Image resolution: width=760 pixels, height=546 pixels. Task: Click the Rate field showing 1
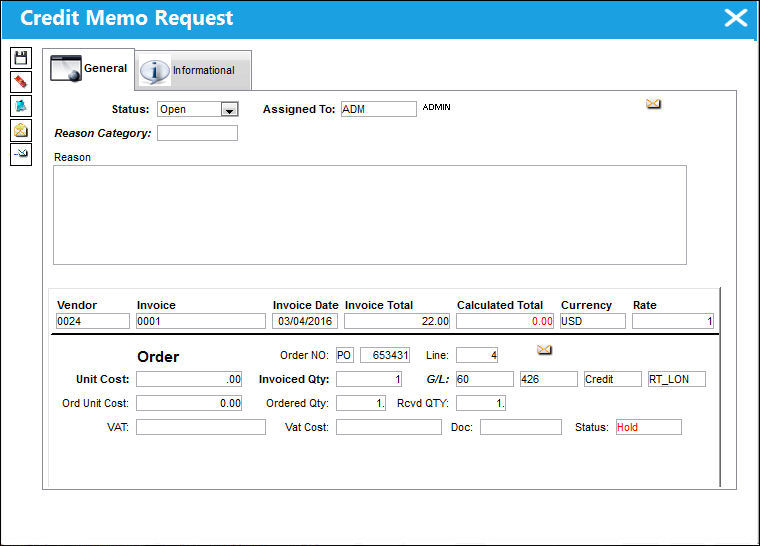coord(673,321)
